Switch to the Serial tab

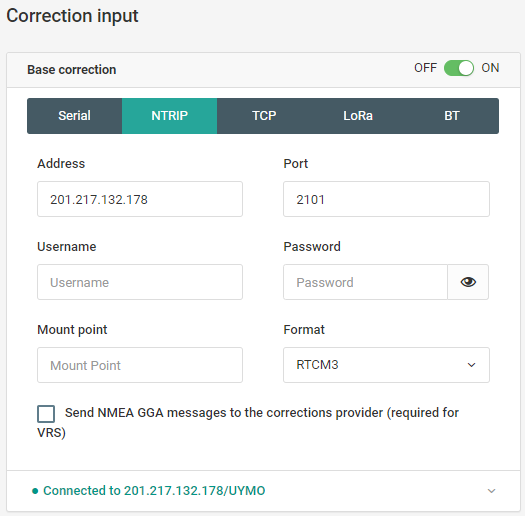(74, 116)
